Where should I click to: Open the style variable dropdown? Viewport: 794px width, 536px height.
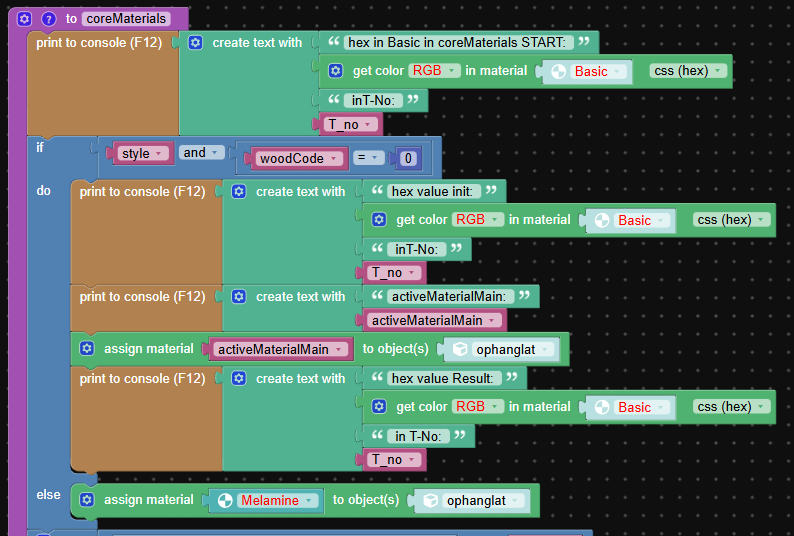click(x=142, y=153)
